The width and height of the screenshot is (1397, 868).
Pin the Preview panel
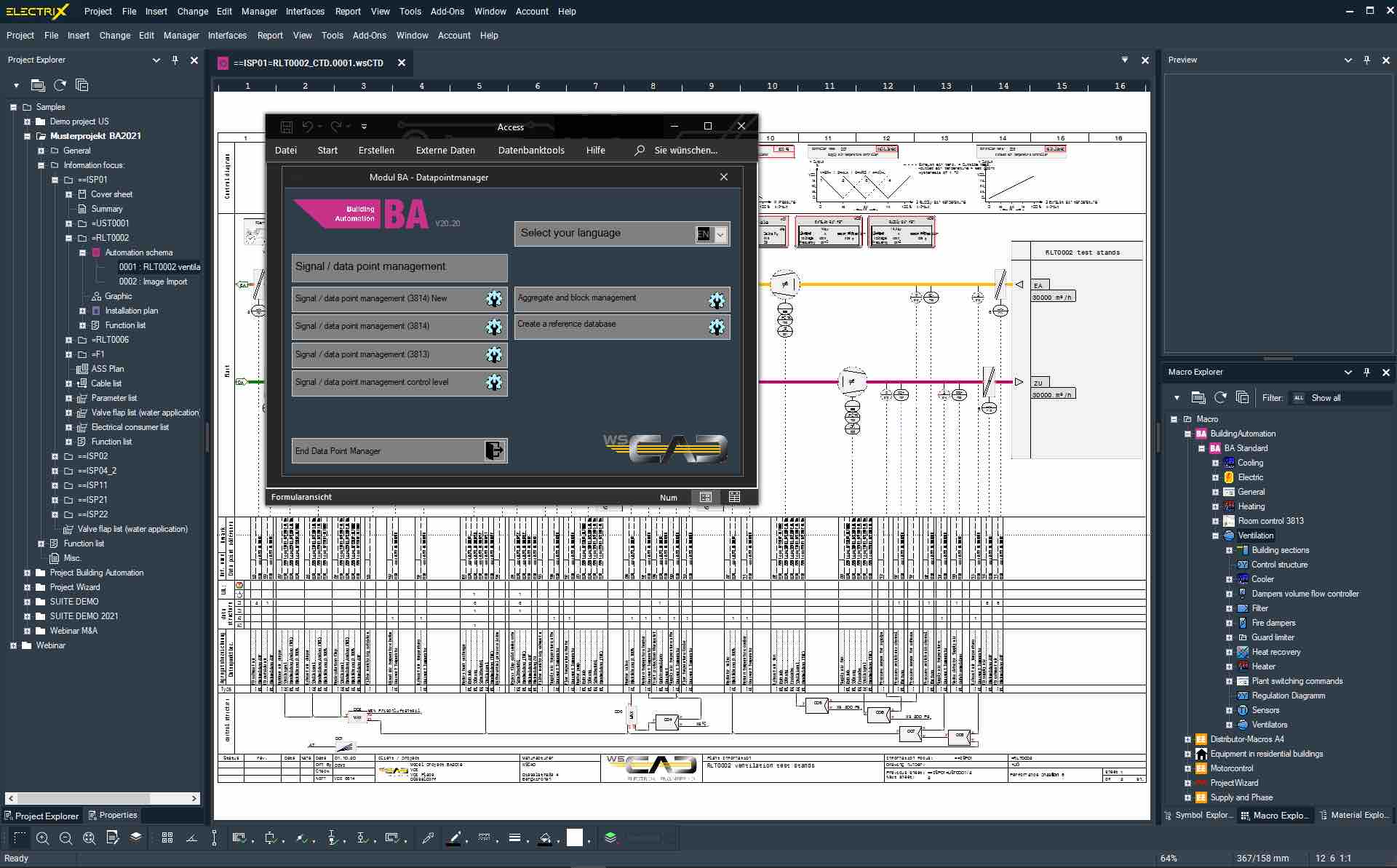click(x=1366, y=60)
